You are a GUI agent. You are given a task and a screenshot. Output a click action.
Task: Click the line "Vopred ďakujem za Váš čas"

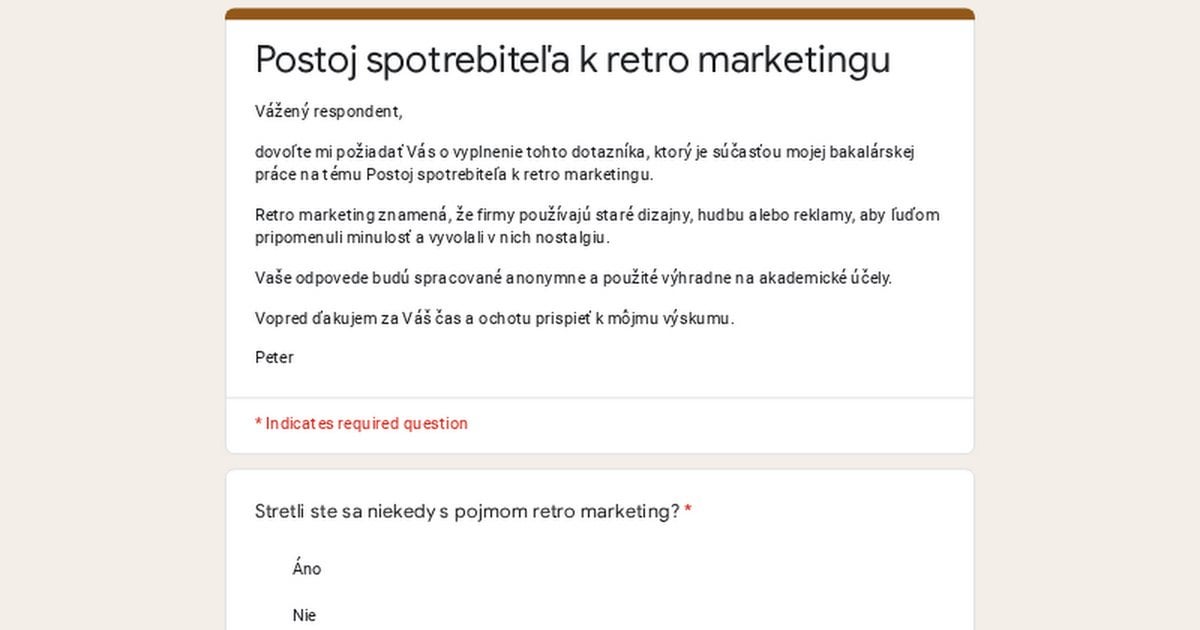495,319
